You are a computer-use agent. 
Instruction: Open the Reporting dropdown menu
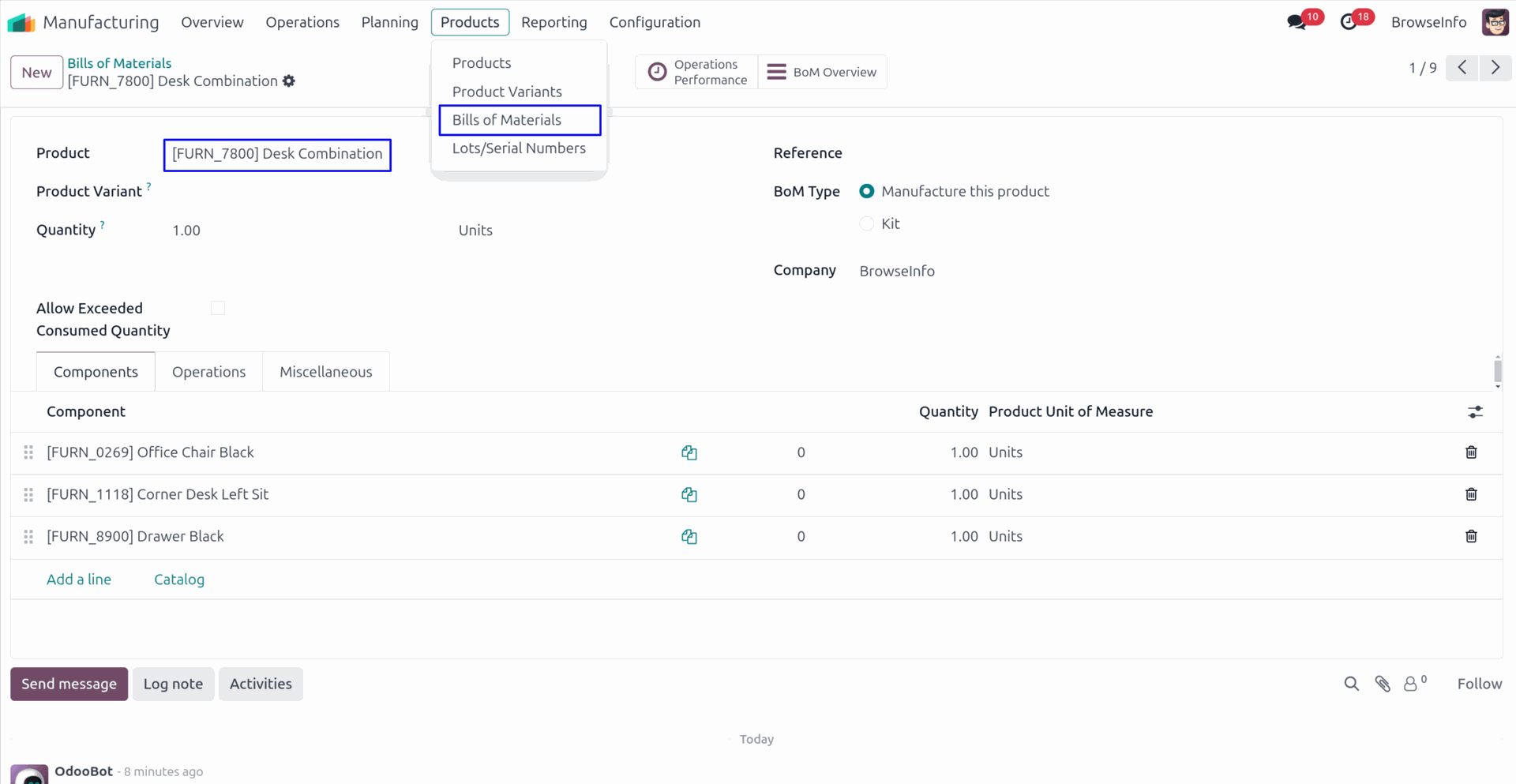coord(553,22)
